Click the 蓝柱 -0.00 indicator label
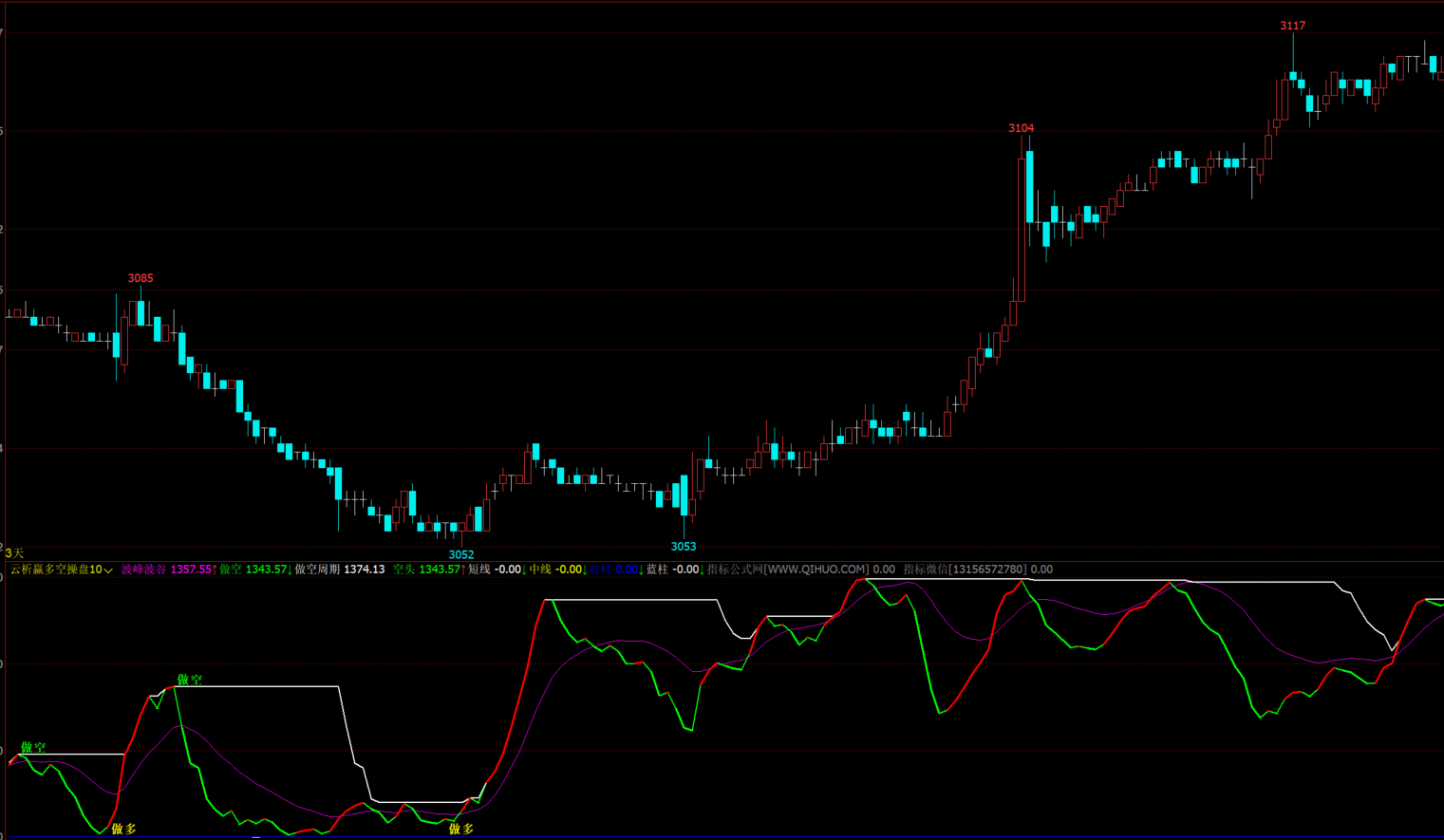The width and height of the screenshot is (1444, 840). click(674, 569)
